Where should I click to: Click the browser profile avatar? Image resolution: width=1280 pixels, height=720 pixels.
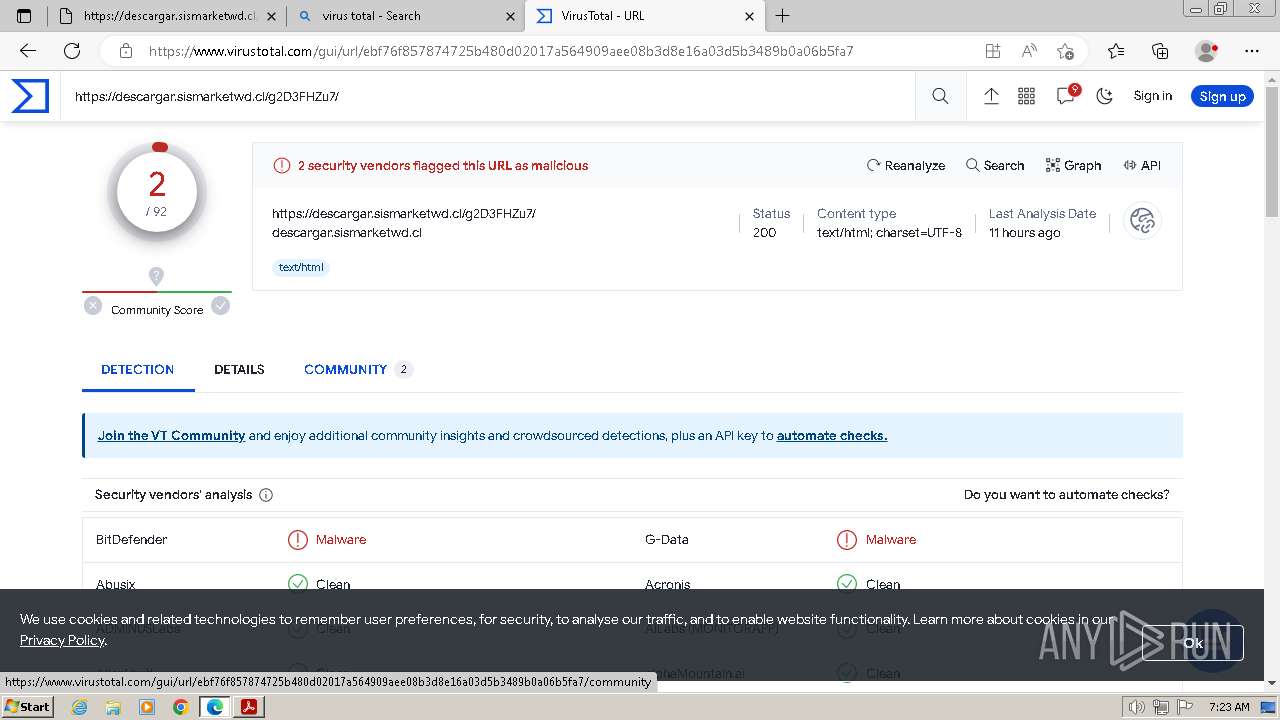pos(1207,51)
